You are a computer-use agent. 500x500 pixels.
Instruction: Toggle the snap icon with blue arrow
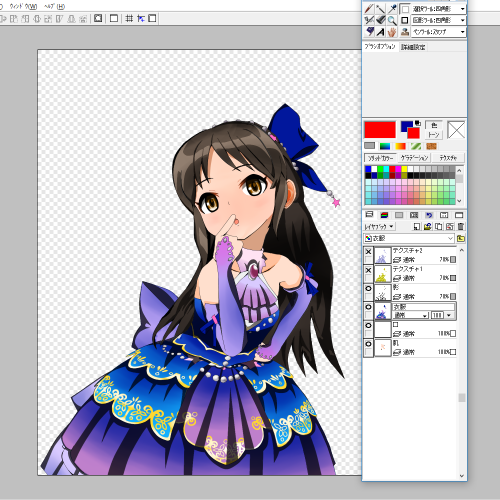point(141,18)
